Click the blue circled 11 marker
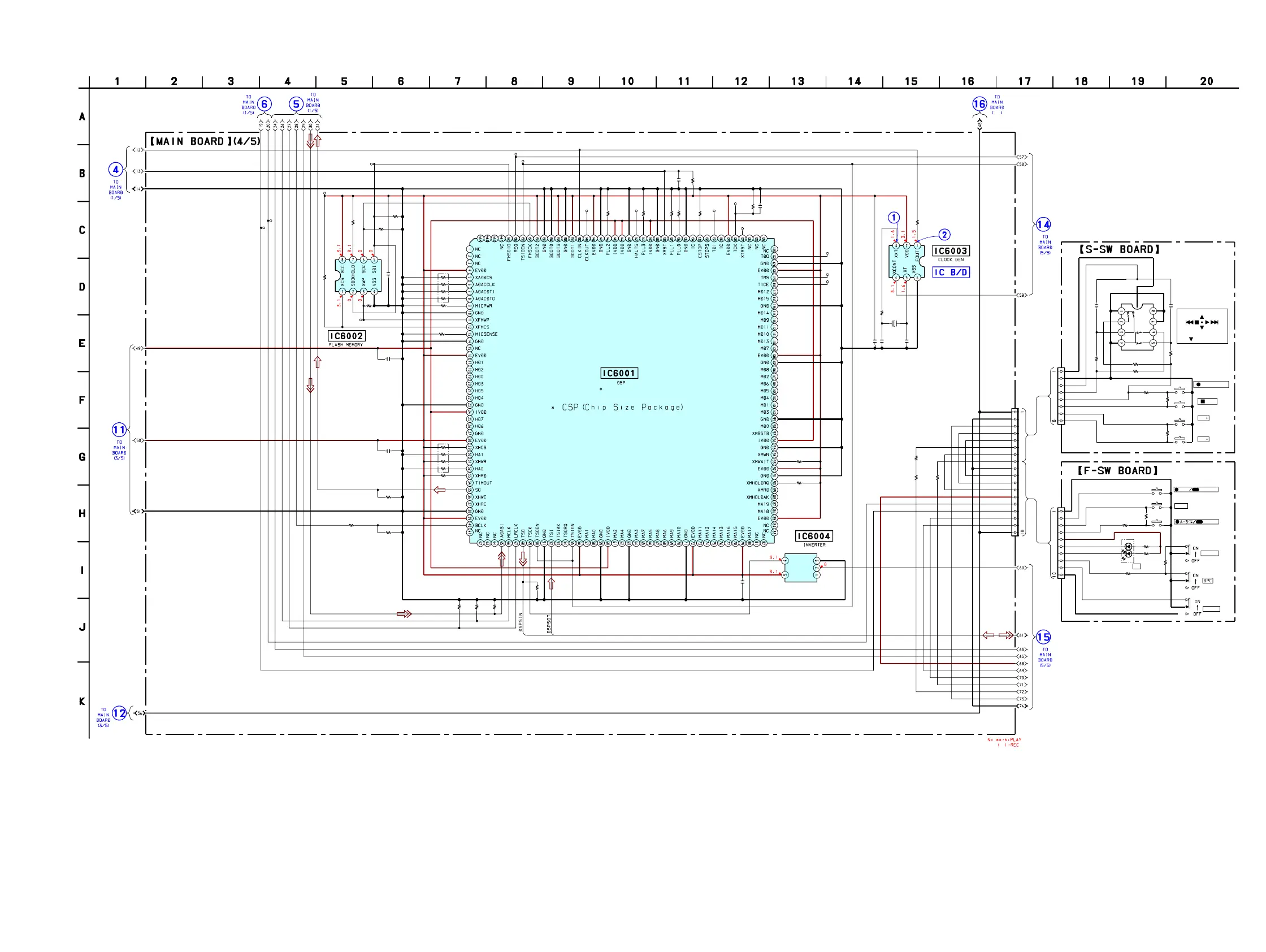 (119, 429)
